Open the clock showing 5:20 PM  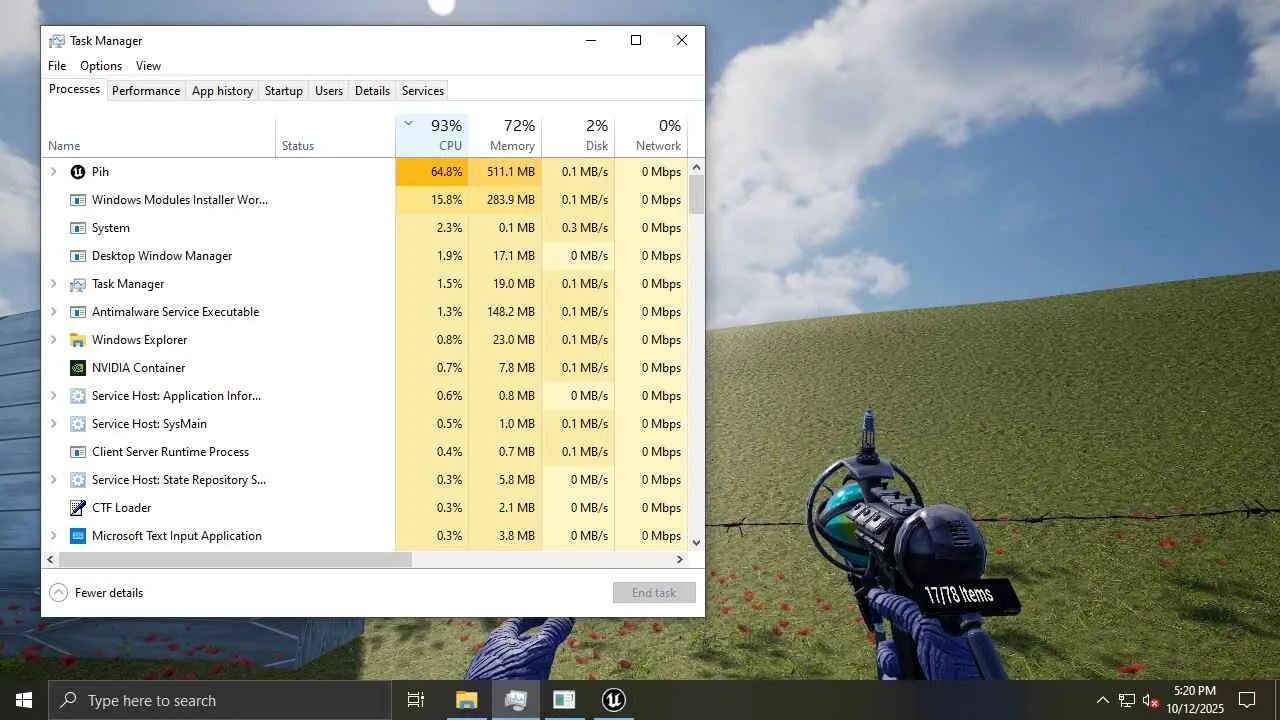pyautogui.click(x=1195, y=700)
